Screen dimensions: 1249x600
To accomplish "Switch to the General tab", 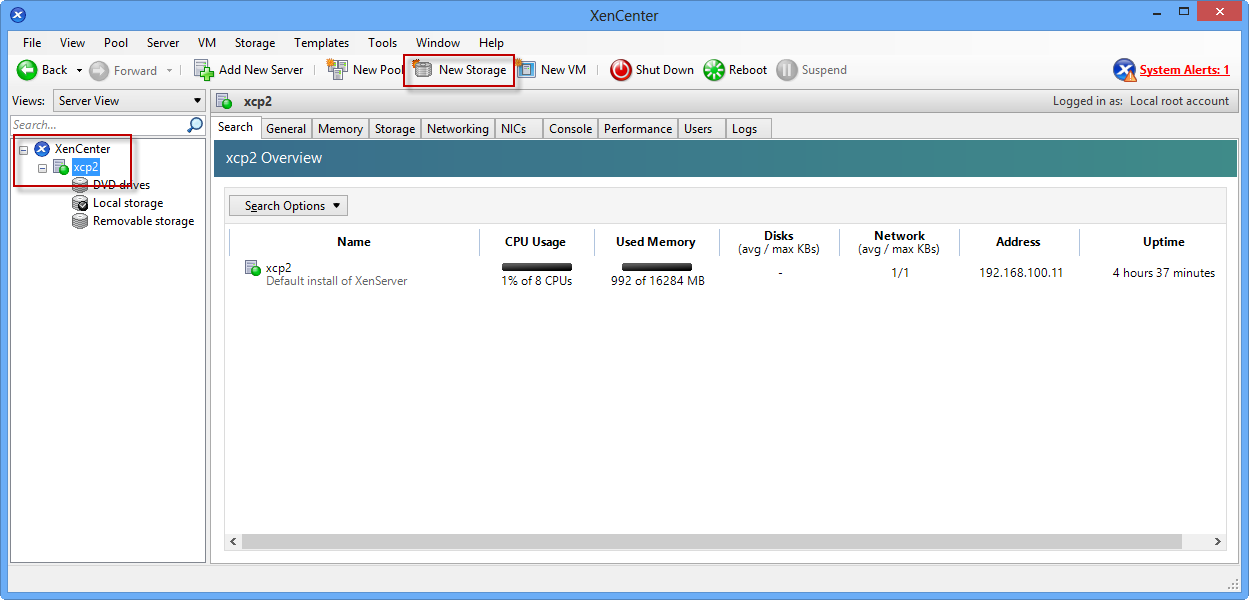I will [x=286, y=129].
